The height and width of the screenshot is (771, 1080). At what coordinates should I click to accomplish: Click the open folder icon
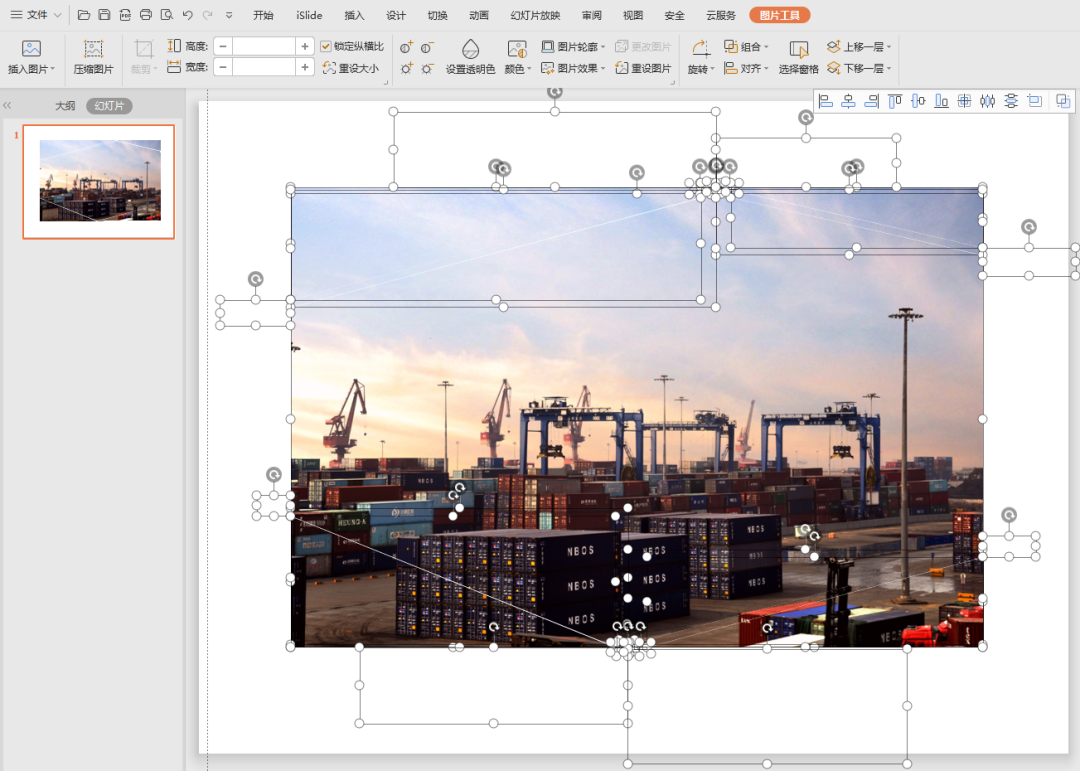click(83, 14)
